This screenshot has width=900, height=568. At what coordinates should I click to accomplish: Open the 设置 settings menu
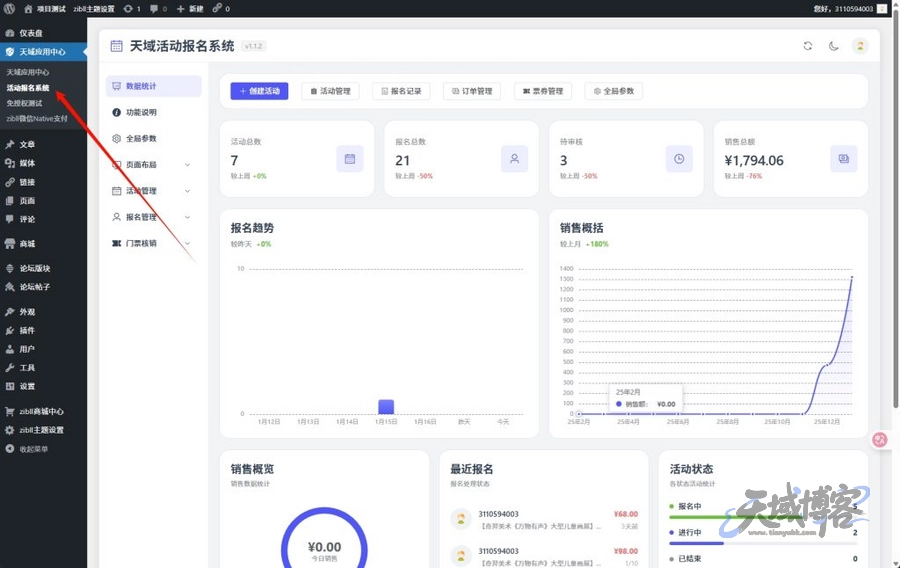click(43, 387)
